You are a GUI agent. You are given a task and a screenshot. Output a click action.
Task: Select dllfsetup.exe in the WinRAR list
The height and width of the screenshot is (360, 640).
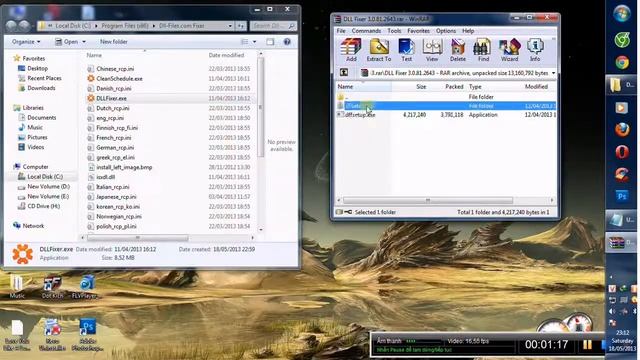tap(360, 115)
